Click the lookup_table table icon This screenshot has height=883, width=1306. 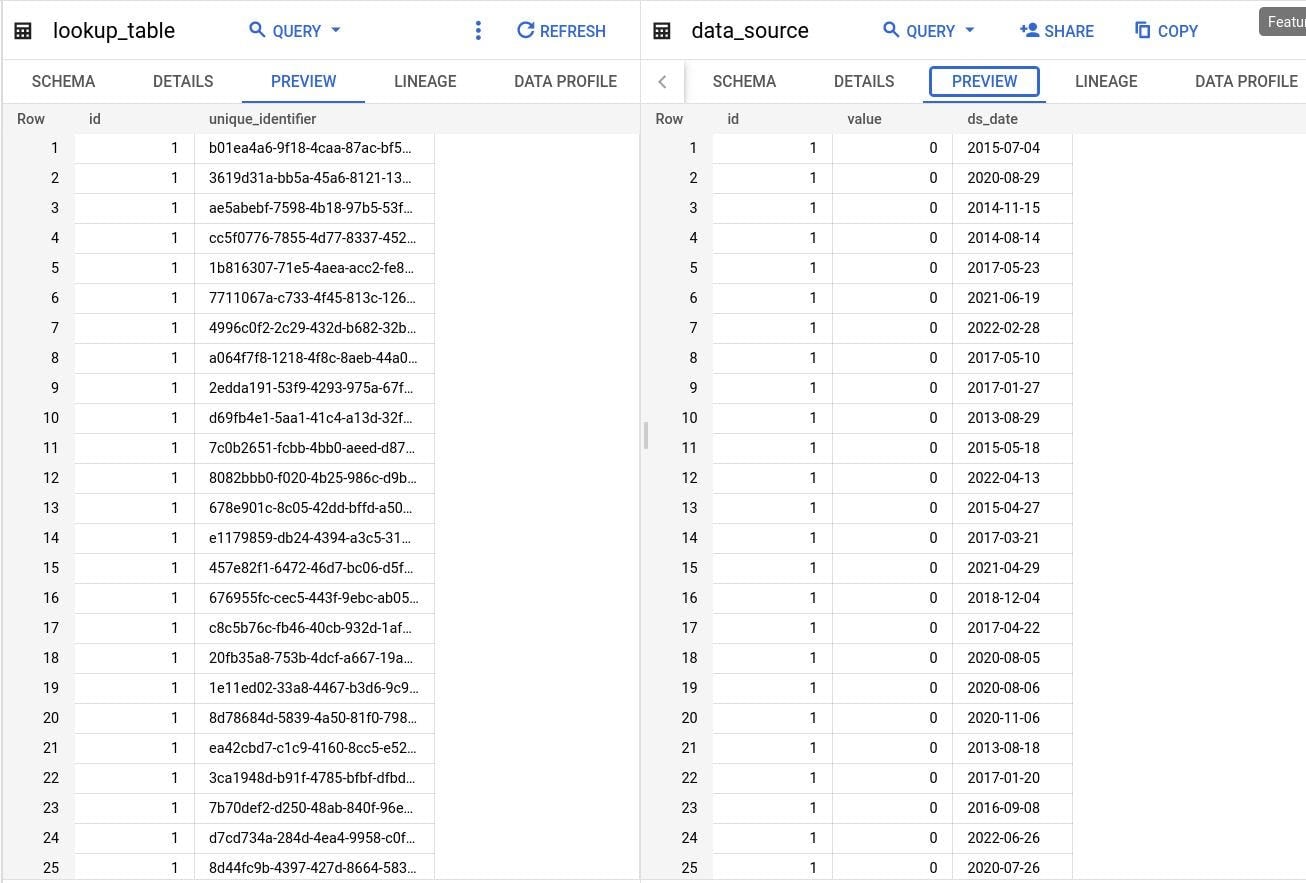pyautogui.click(x=23, y=31)
